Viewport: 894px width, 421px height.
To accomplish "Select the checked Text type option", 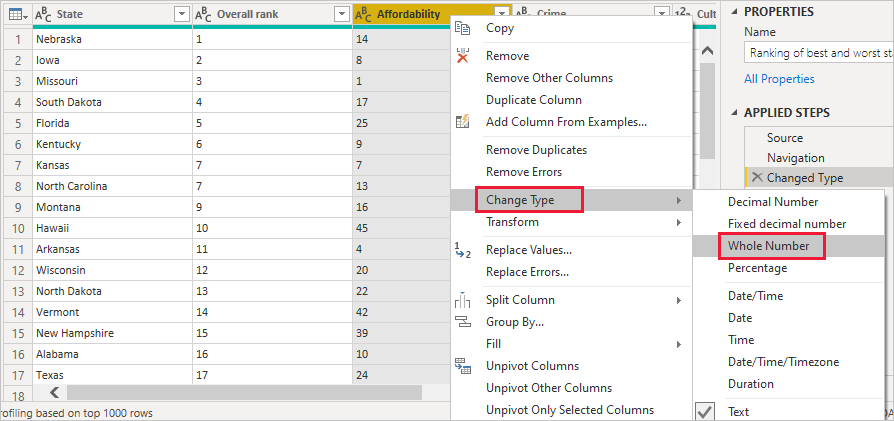I will coord(739,411).
